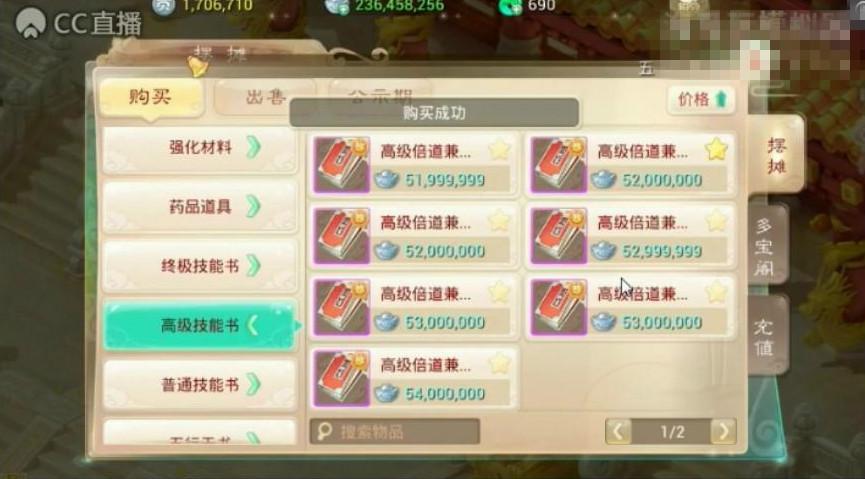Expand the 药品道具 category
The width and height of the screenshot is (865, 479).
pyautogui.click(x=200, y=207)
